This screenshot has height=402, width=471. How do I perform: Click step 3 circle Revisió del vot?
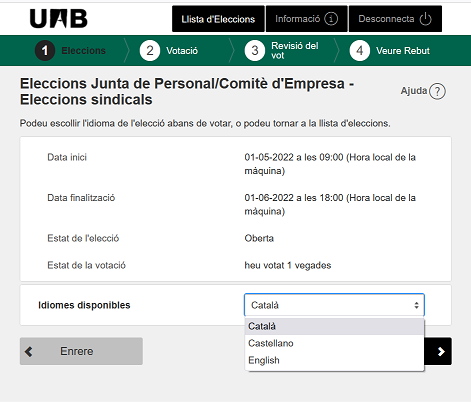click(x=255, y=51)
